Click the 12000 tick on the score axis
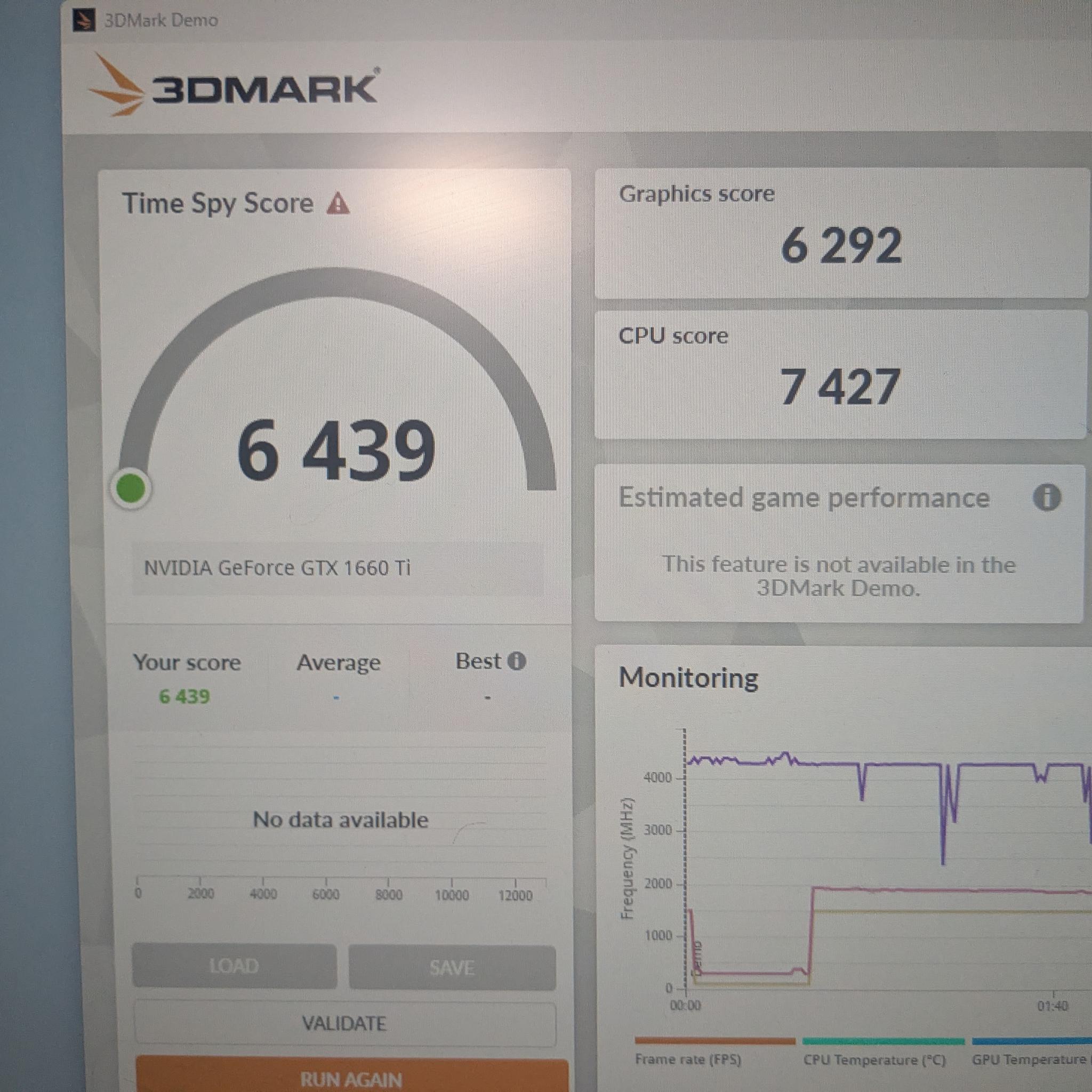This screenshot has height=1092, width=1092. coord(515,895)
